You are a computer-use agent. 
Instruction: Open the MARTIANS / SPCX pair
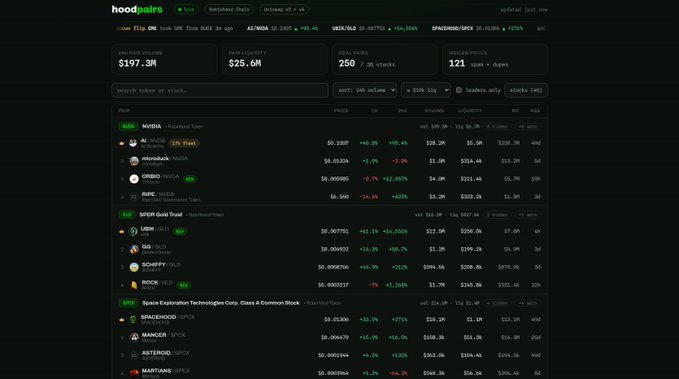point(329,373)
